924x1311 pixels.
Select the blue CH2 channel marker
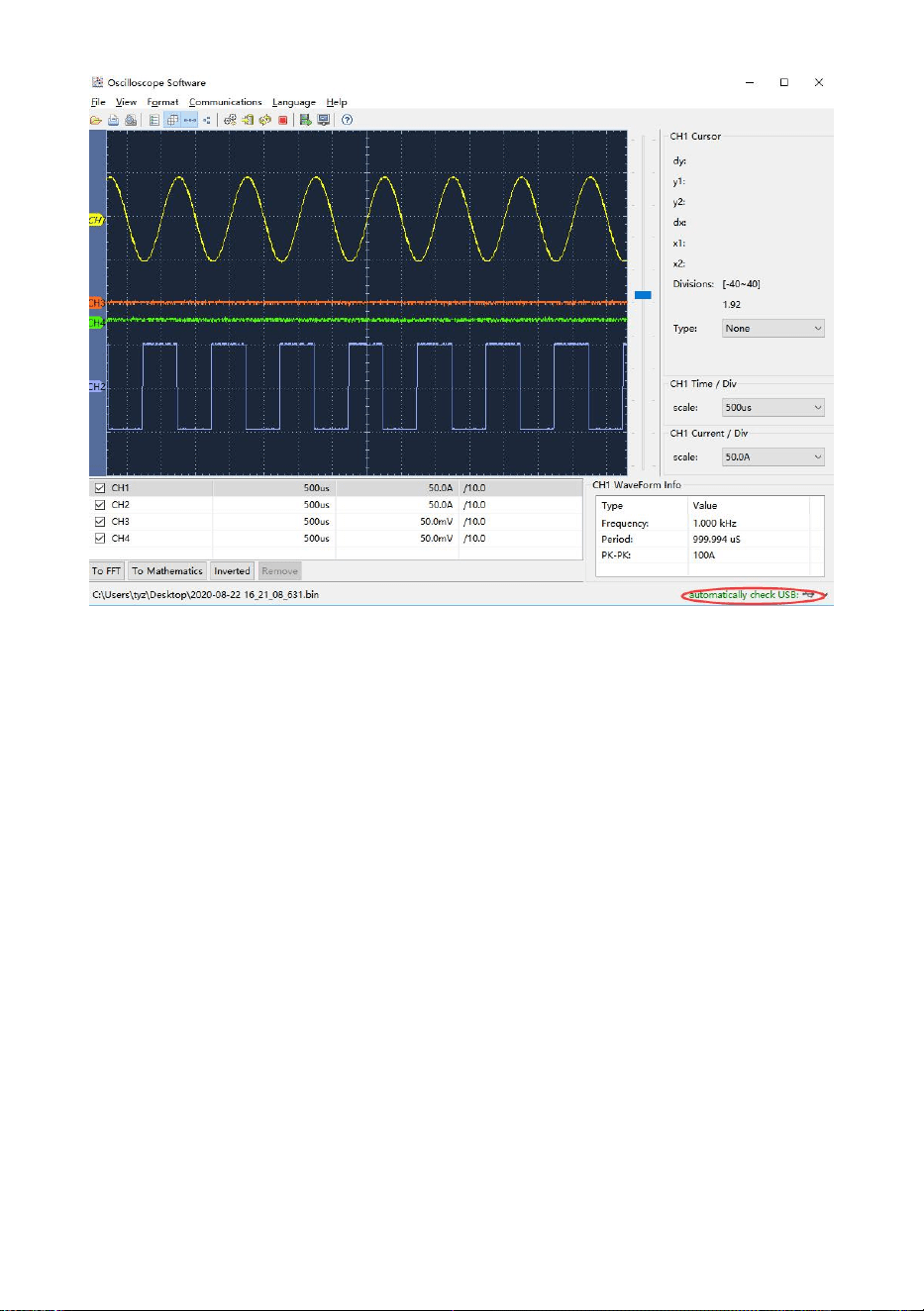(96, 386)
